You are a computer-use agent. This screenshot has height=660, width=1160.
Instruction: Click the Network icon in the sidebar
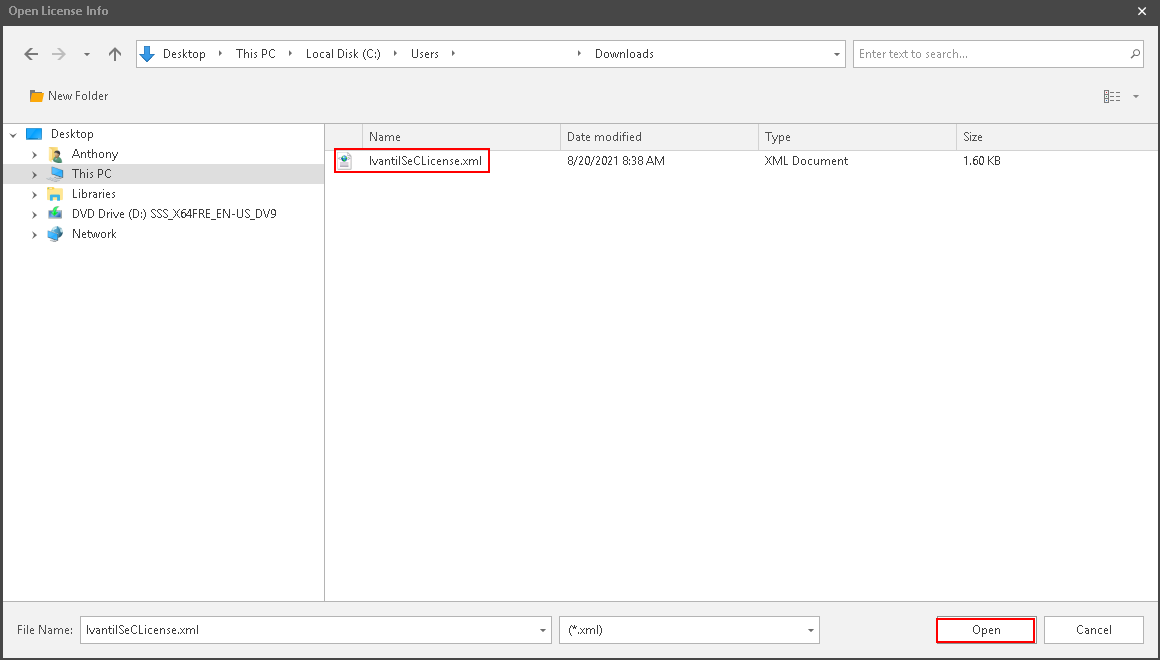(x=55, y=233)
